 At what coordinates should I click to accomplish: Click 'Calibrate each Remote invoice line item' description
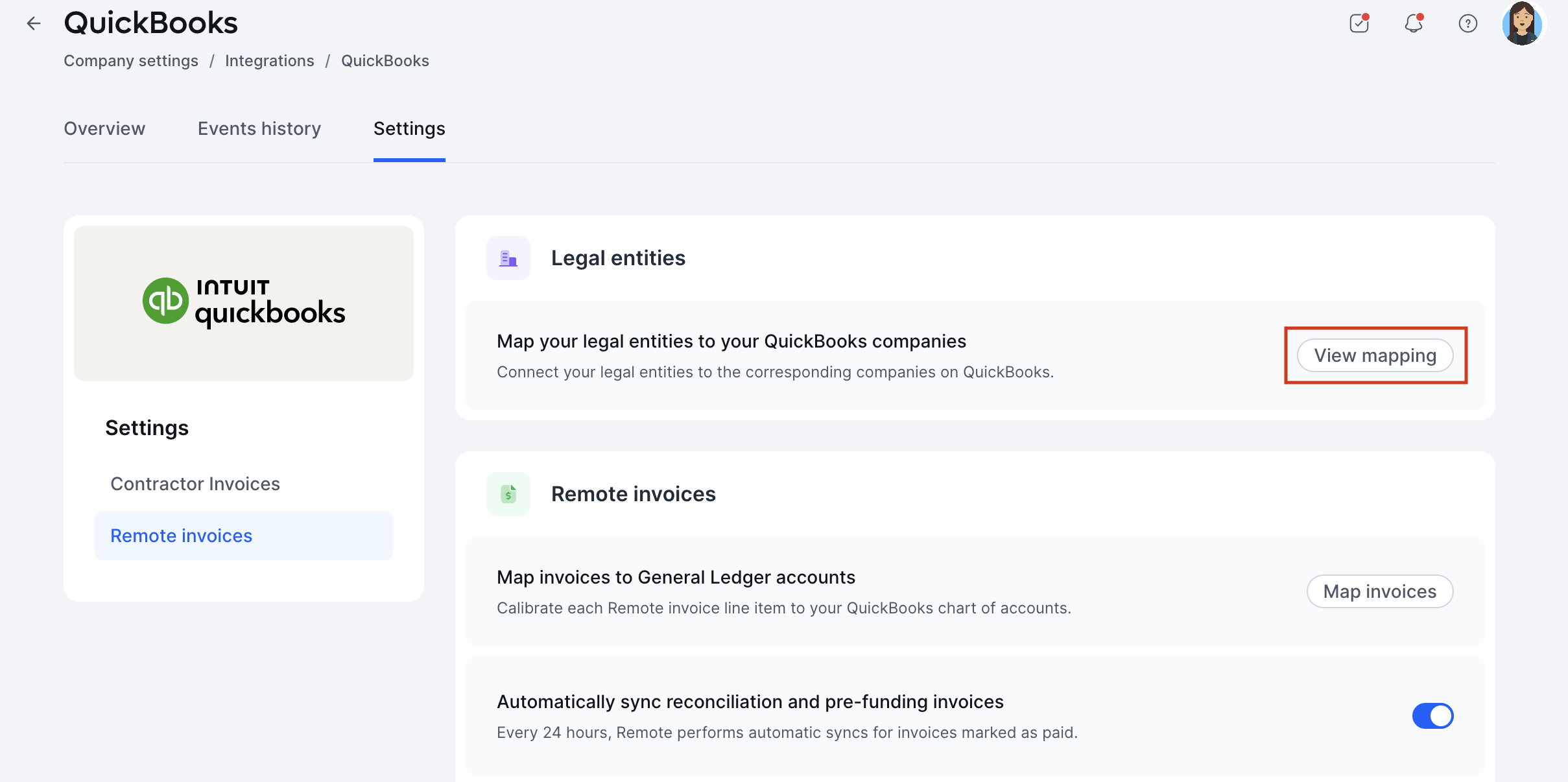(x=784, y=608)
